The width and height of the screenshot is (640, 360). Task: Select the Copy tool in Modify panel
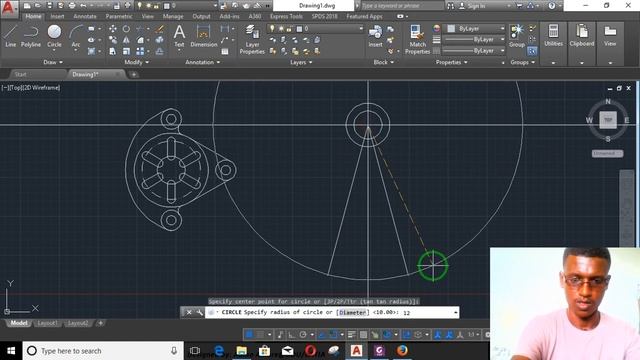pyautogui.click(x=113, y=40)
